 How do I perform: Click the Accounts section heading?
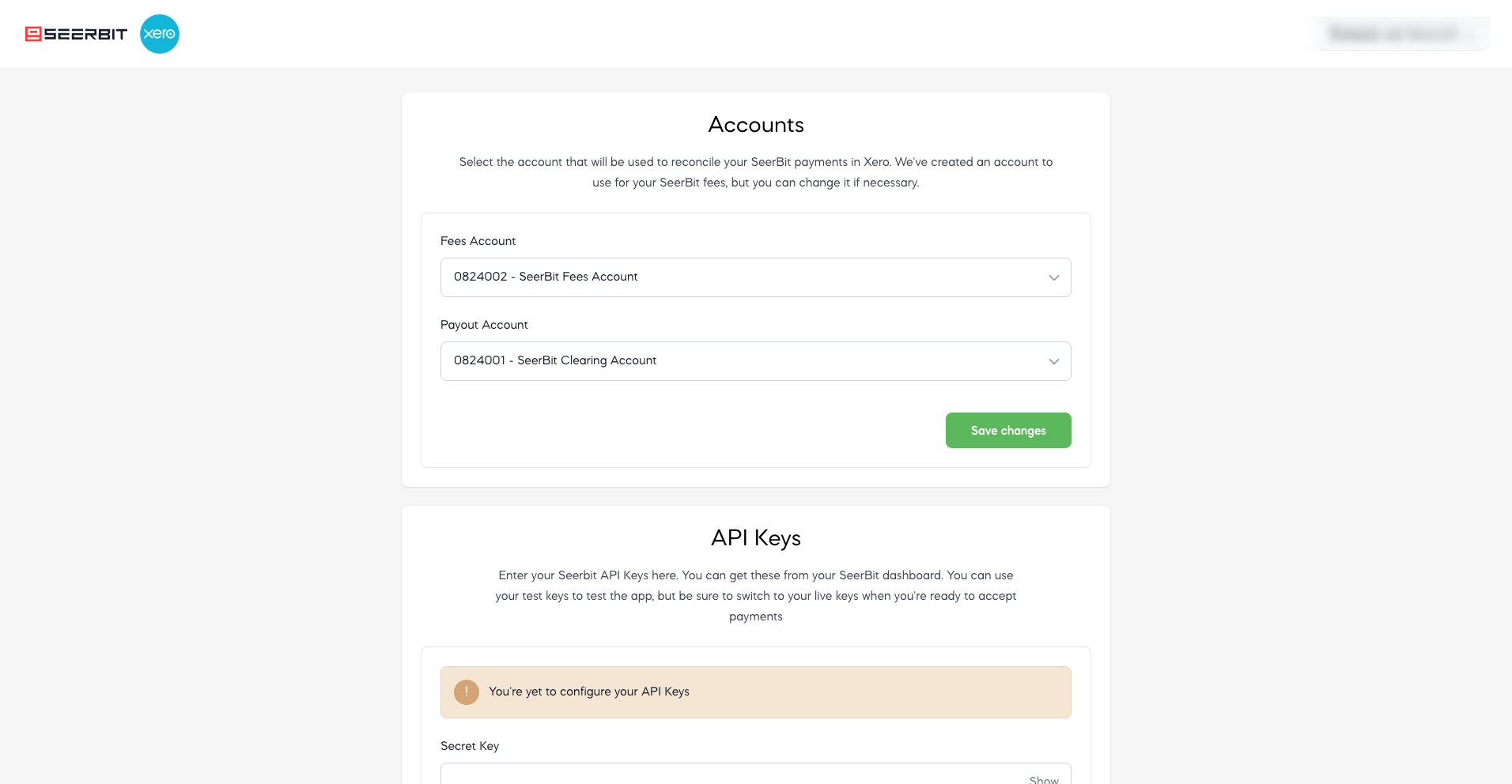pyautogui.click(x=755, y=125)
